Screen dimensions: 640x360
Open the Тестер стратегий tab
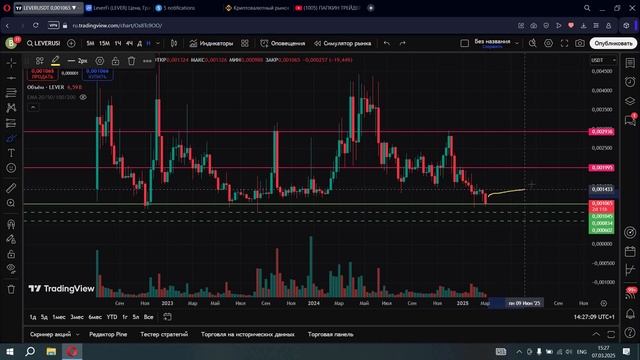point(164,334)
